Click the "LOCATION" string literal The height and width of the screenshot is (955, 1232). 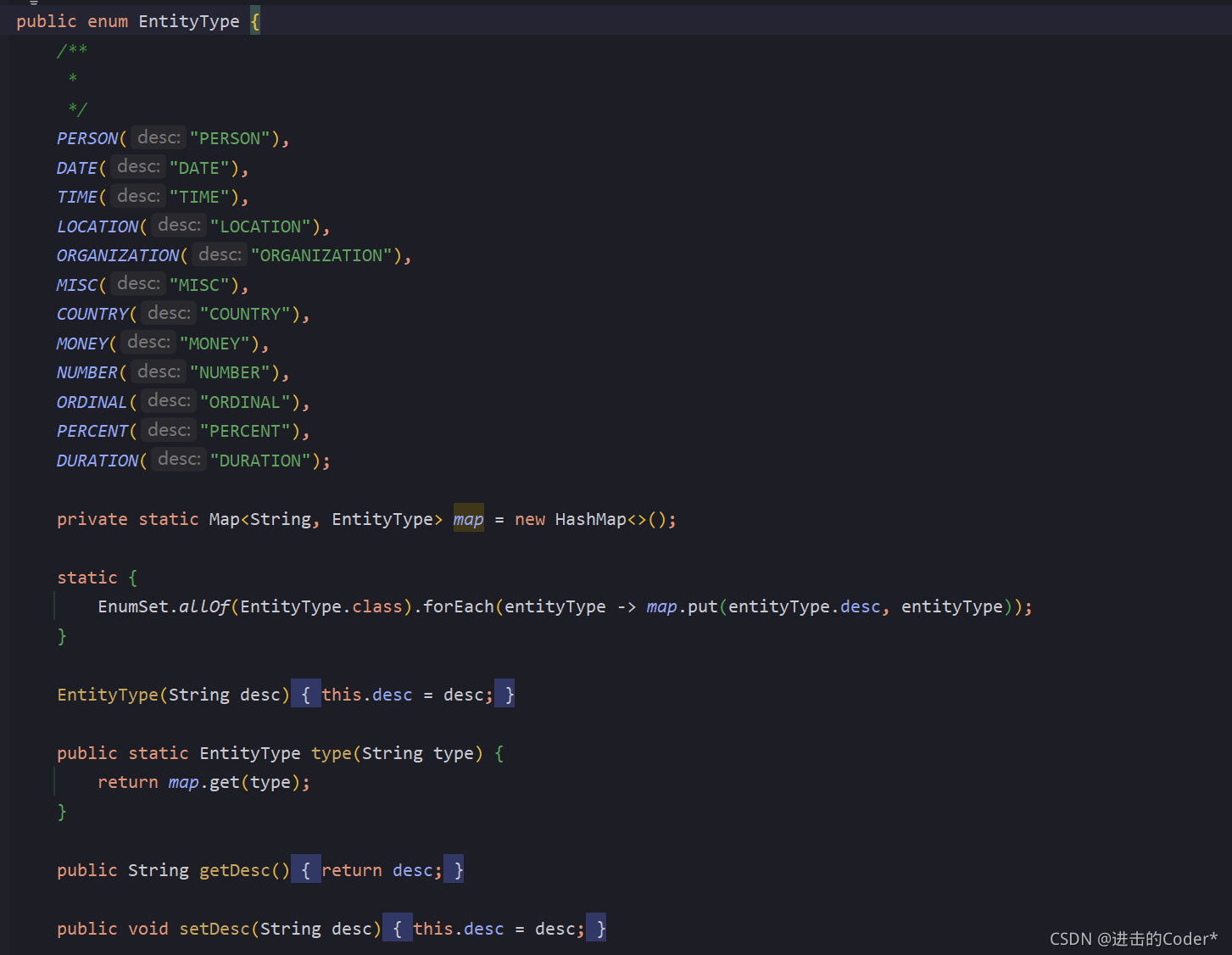coord(260,226)
